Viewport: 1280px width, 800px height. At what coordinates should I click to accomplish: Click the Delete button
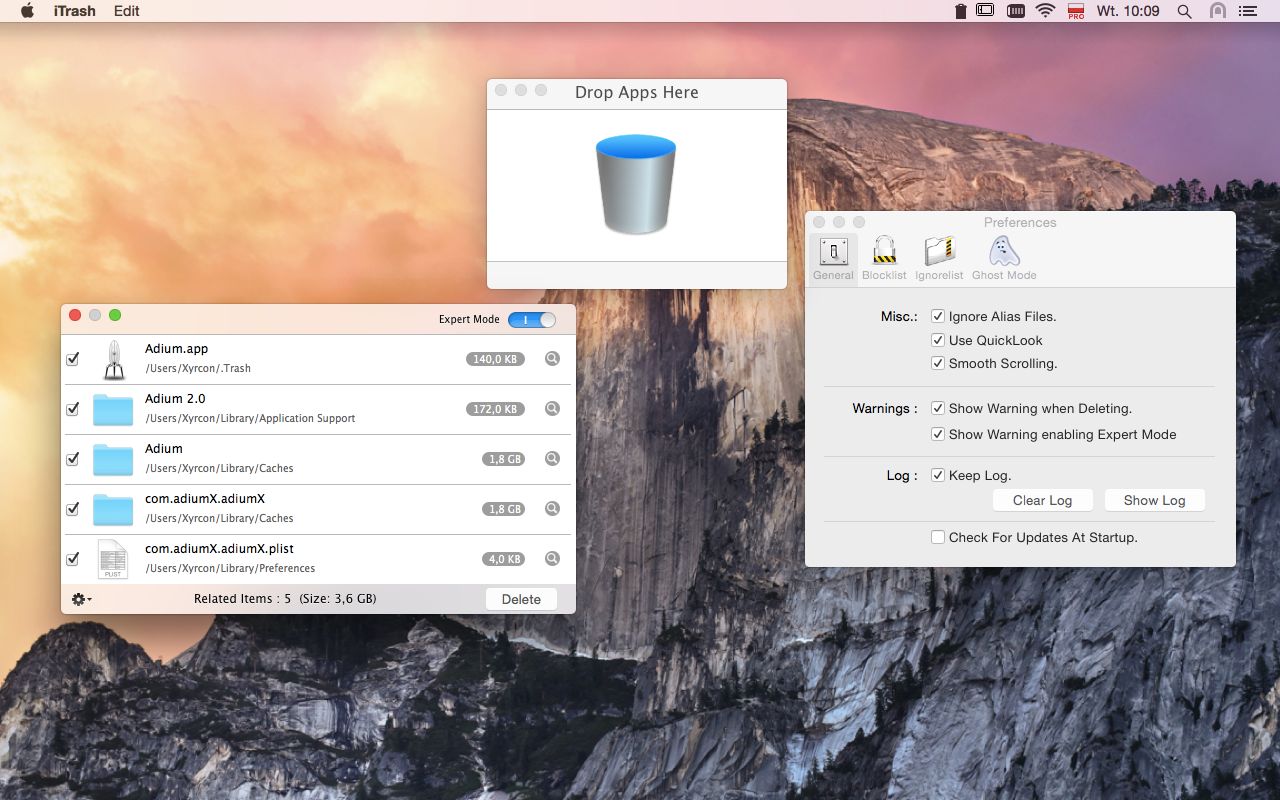pyautogui.click(x=521, y=599)
